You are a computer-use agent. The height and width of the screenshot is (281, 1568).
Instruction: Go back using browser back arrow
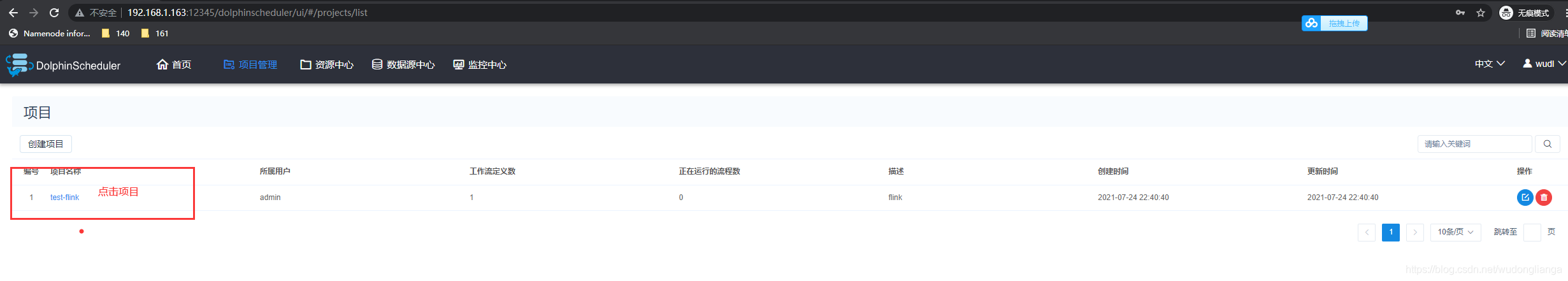point(13,13)
